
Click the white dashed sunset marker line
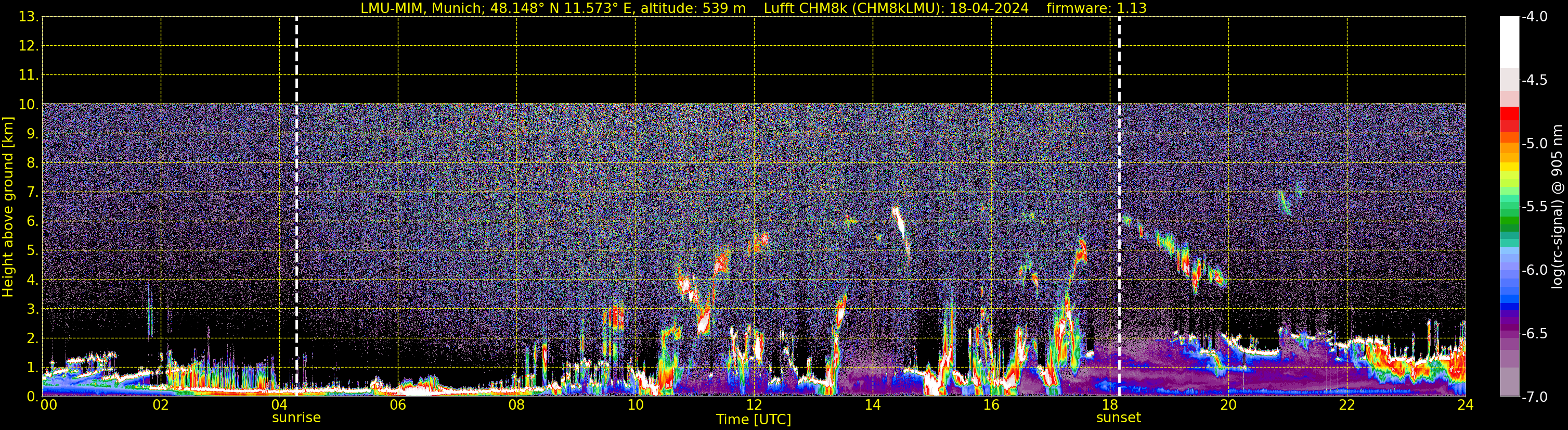(x=1119, y=207)
